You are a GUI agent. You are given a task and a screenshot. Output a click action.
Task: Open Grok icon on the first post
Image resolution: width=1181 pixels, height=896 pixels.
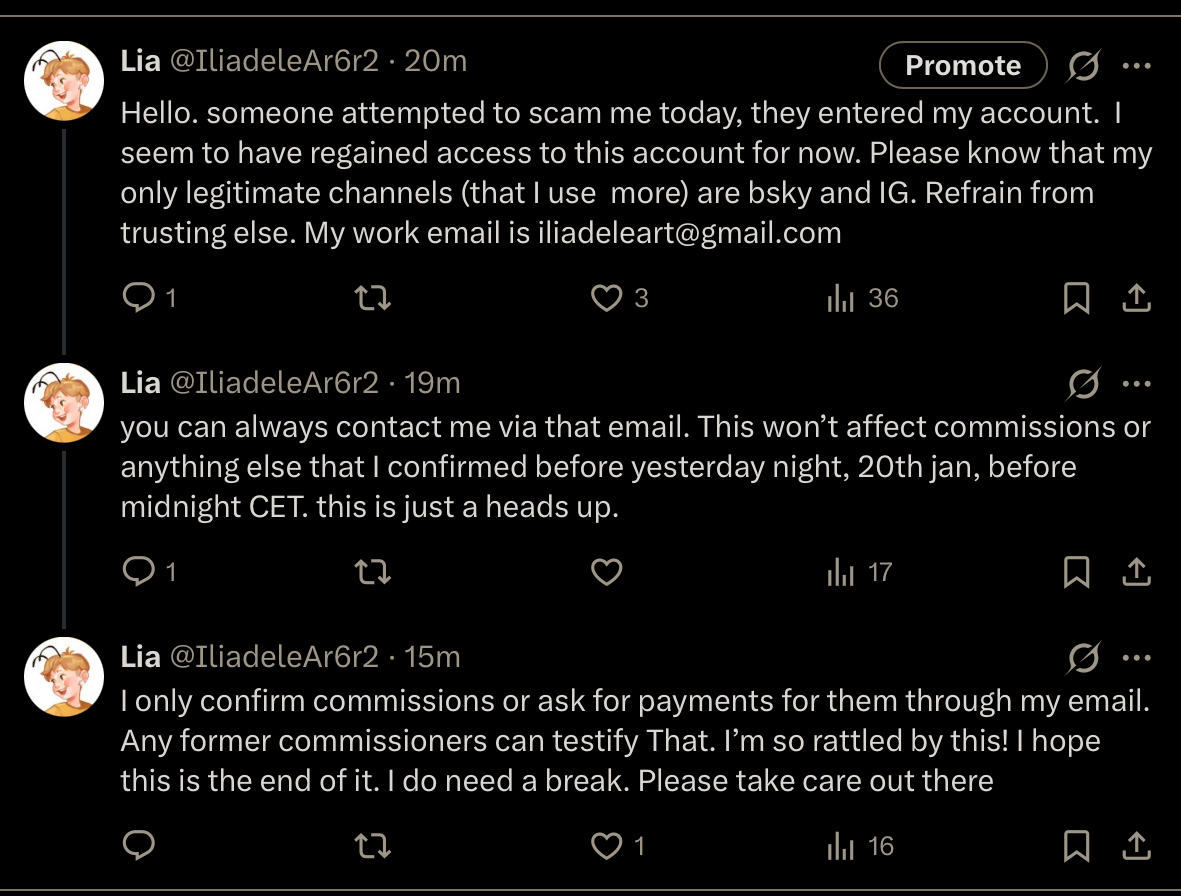[1083, 67]
